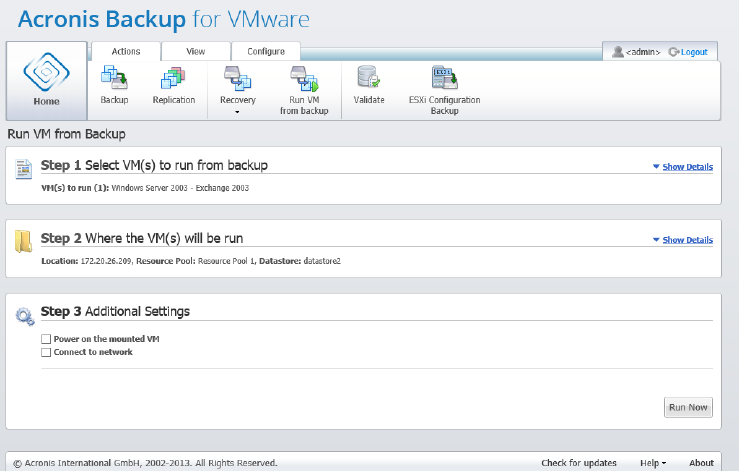Enable Power on the mounted VM
This screenshot has height=471, width=739.
46,340
